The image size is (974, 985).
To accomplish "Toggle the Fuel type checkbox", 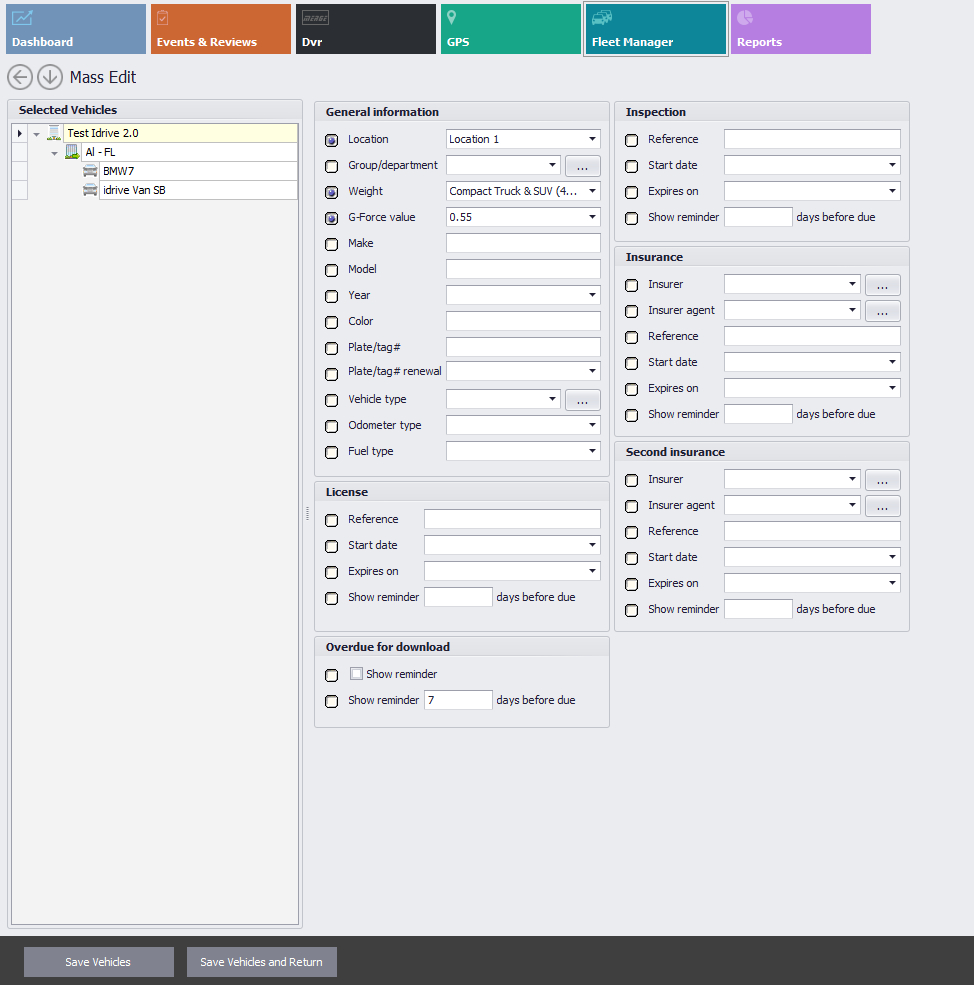I will click(x=332, y=452).
